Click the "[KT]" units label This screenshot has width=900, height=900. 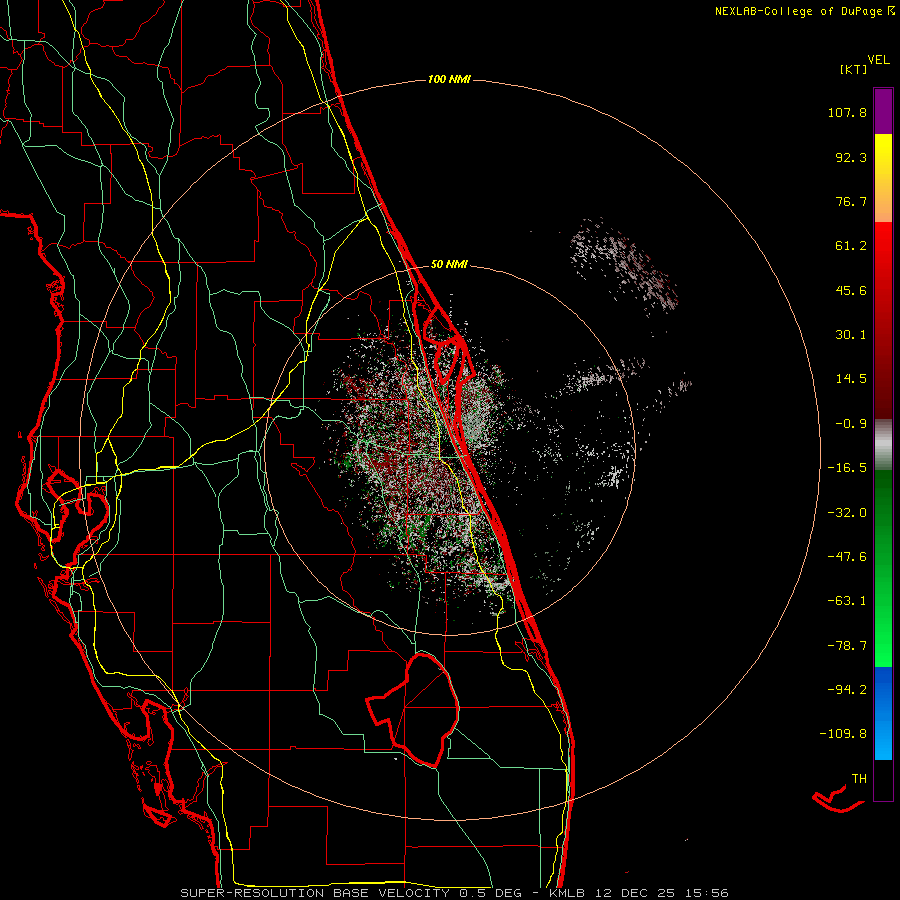tap(853, 69)
